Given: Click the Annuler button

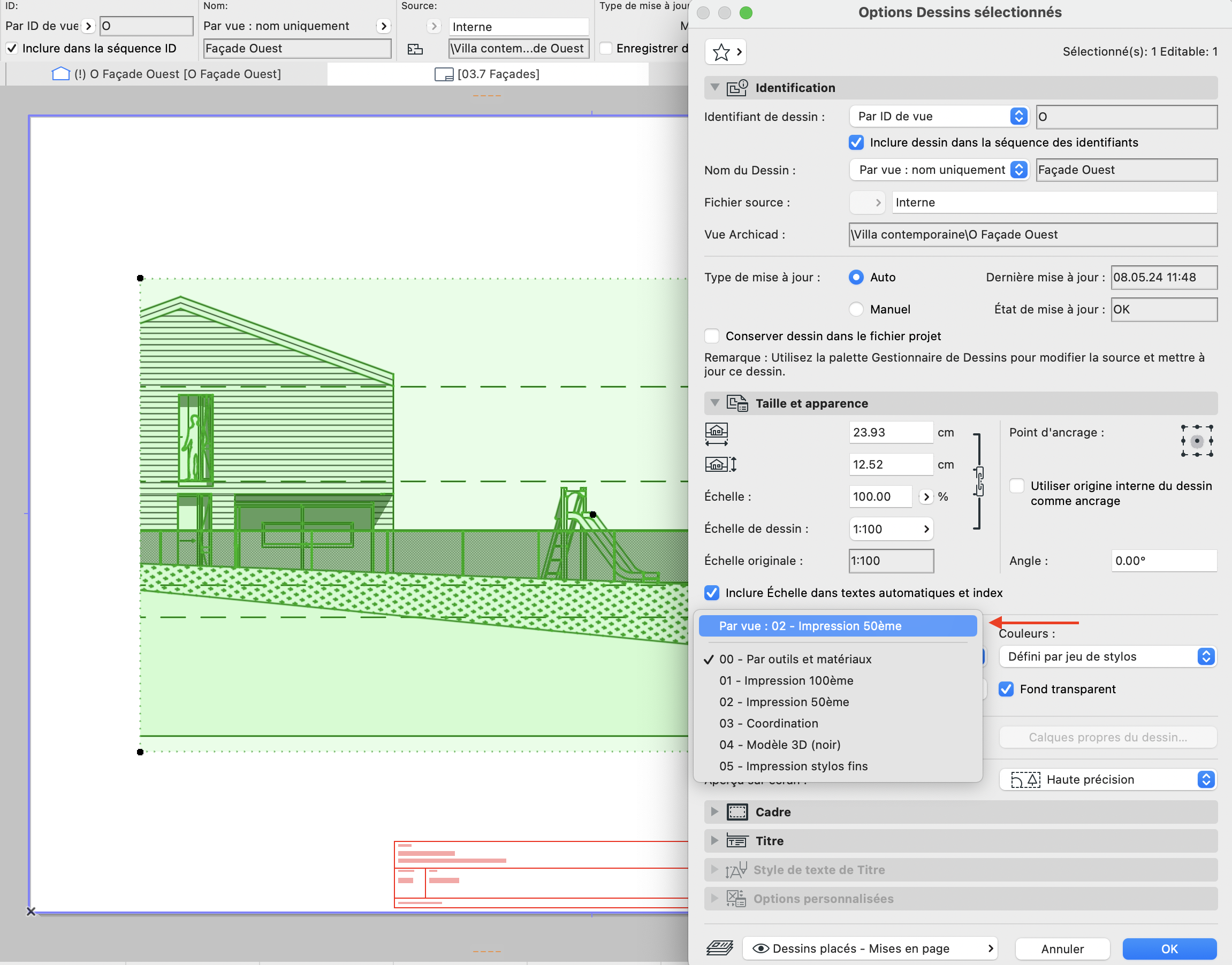Looking at the screenshot, I should (x=1062, y=949).
